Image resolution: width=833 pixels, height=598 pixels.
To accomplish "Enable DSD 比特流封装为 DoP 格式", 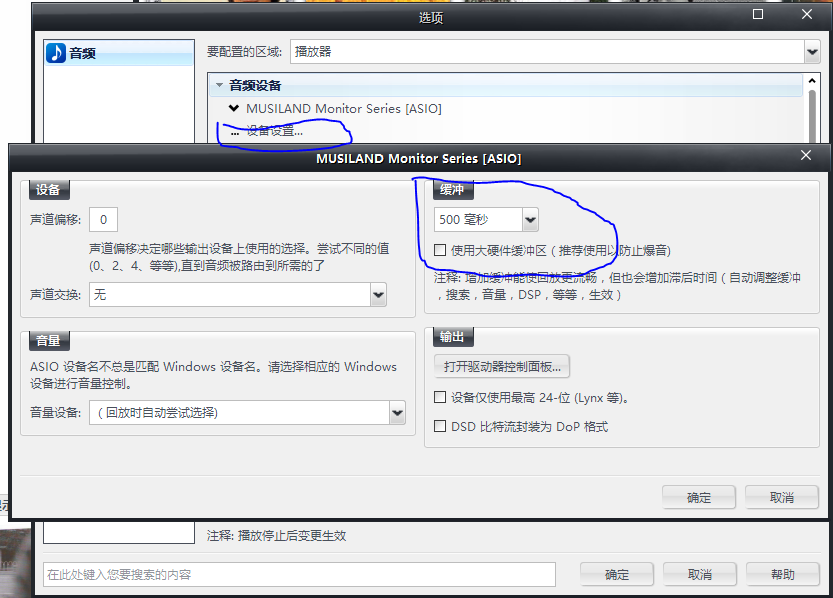I will click(x=441, y=426).
